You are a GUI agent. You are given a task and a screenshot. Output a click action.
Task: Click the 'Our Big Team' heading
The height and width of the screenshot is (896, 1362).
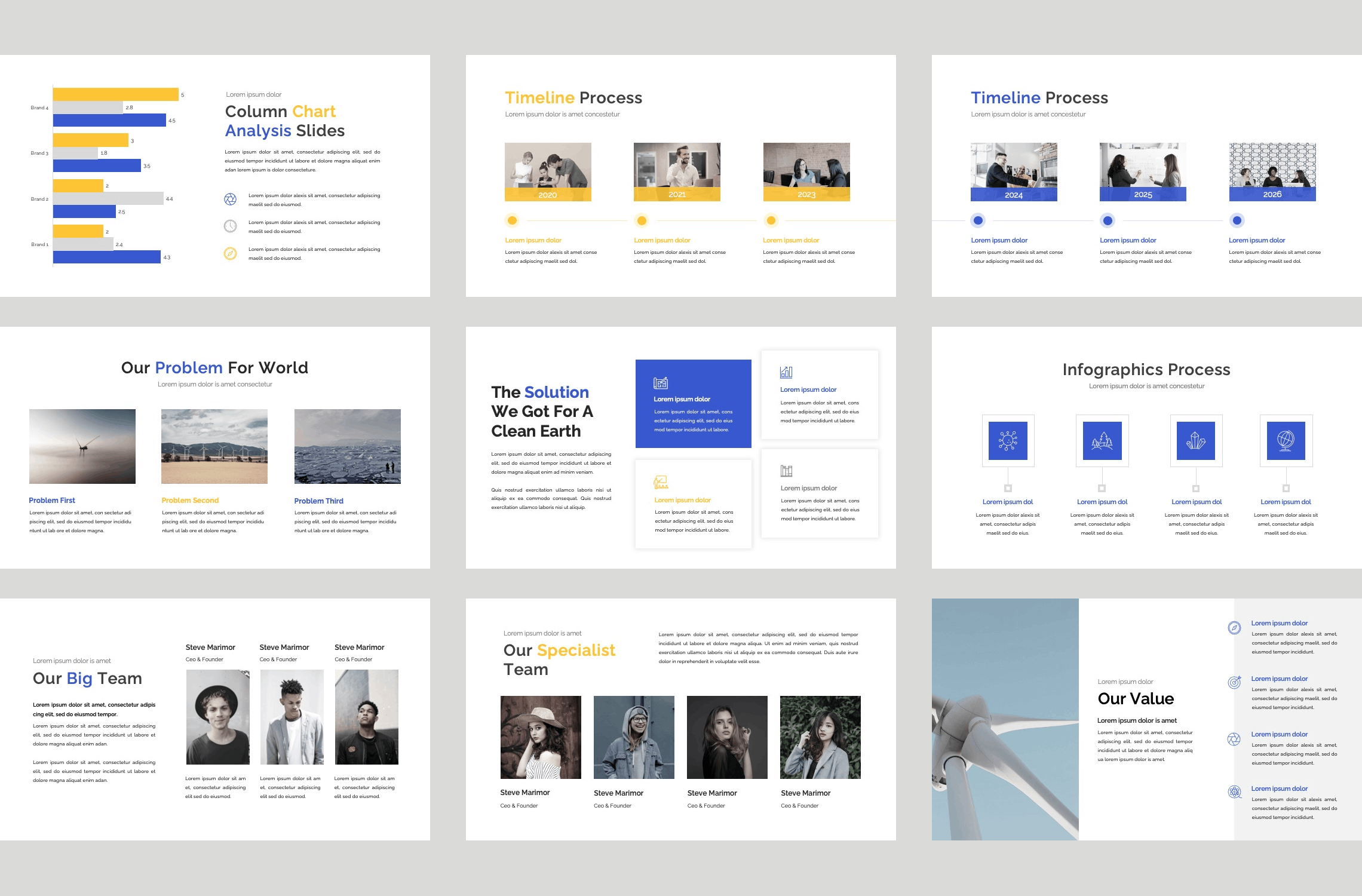(87, 679)
